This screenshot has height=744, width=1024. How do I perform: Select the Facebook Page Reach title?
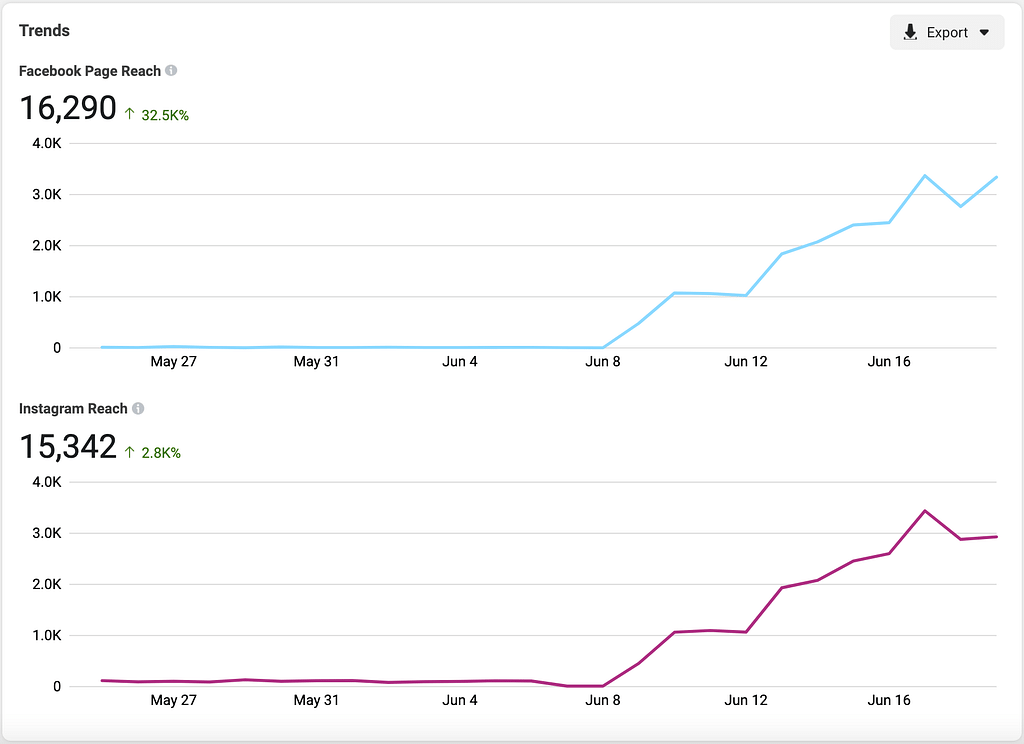[90, 71]
